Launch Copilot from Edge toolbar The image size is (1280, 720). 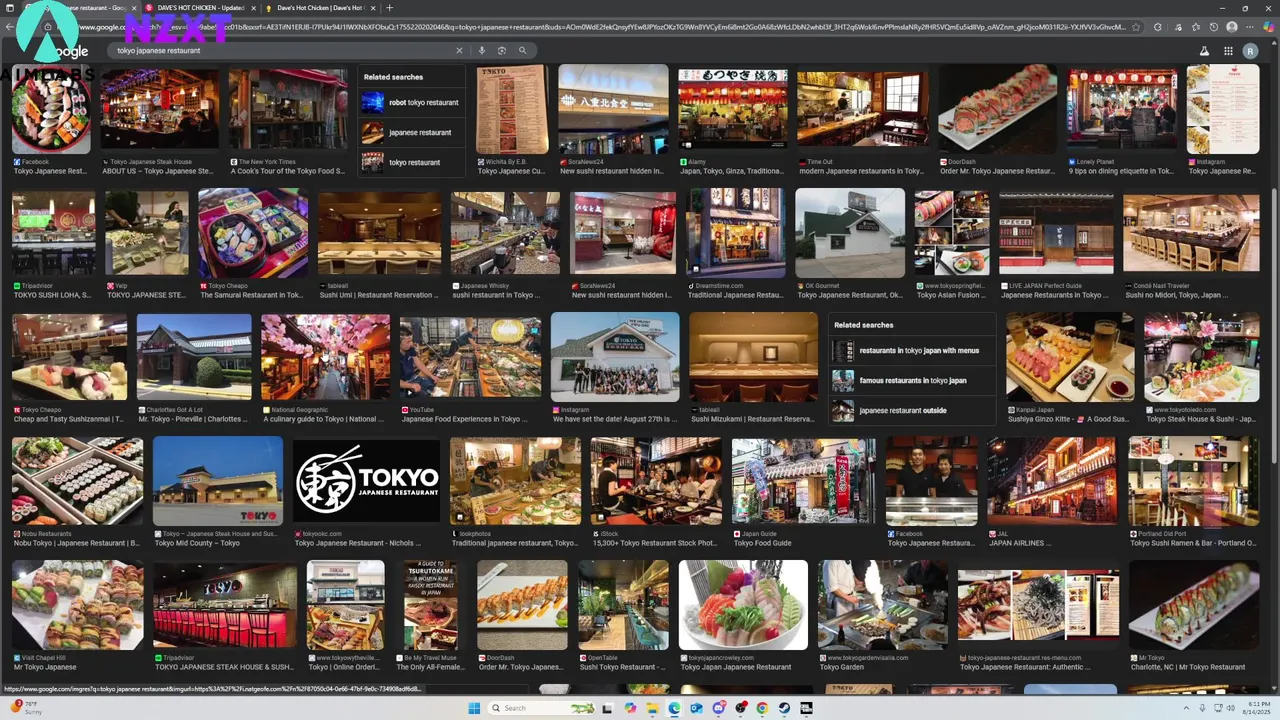[1267, 27]
